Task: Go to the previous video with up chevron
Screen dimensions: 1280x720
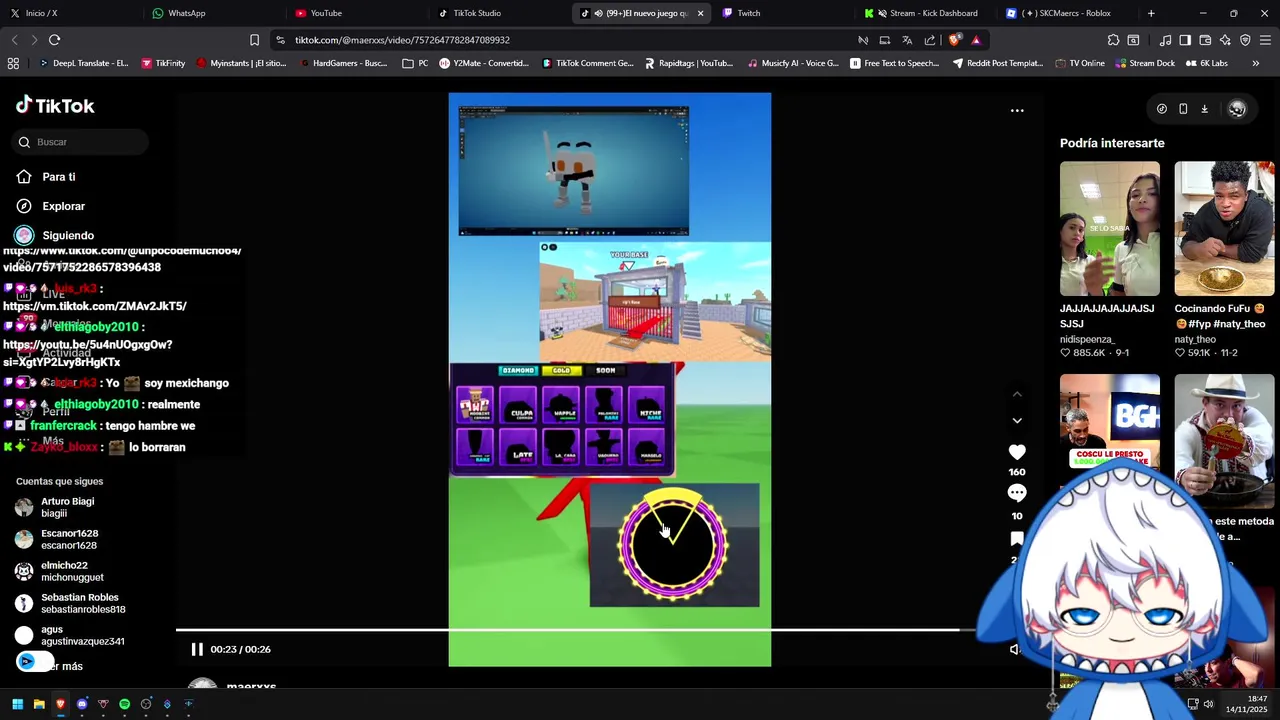Action: (x=1017, y=395)
